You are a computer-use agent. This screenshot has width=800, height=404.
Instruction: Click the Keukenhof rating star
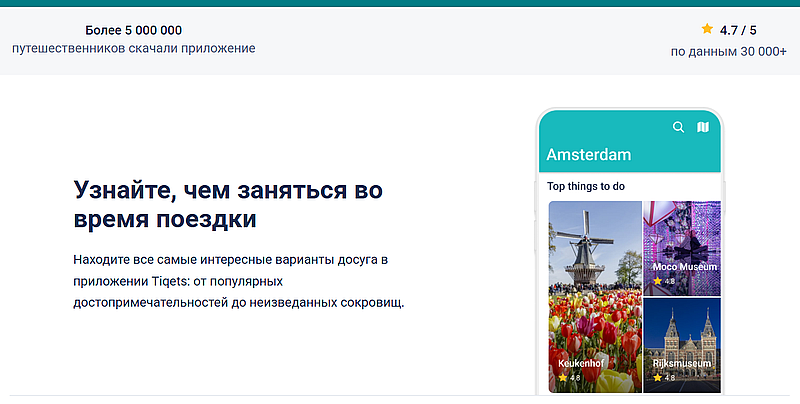[x=563, y=377]
